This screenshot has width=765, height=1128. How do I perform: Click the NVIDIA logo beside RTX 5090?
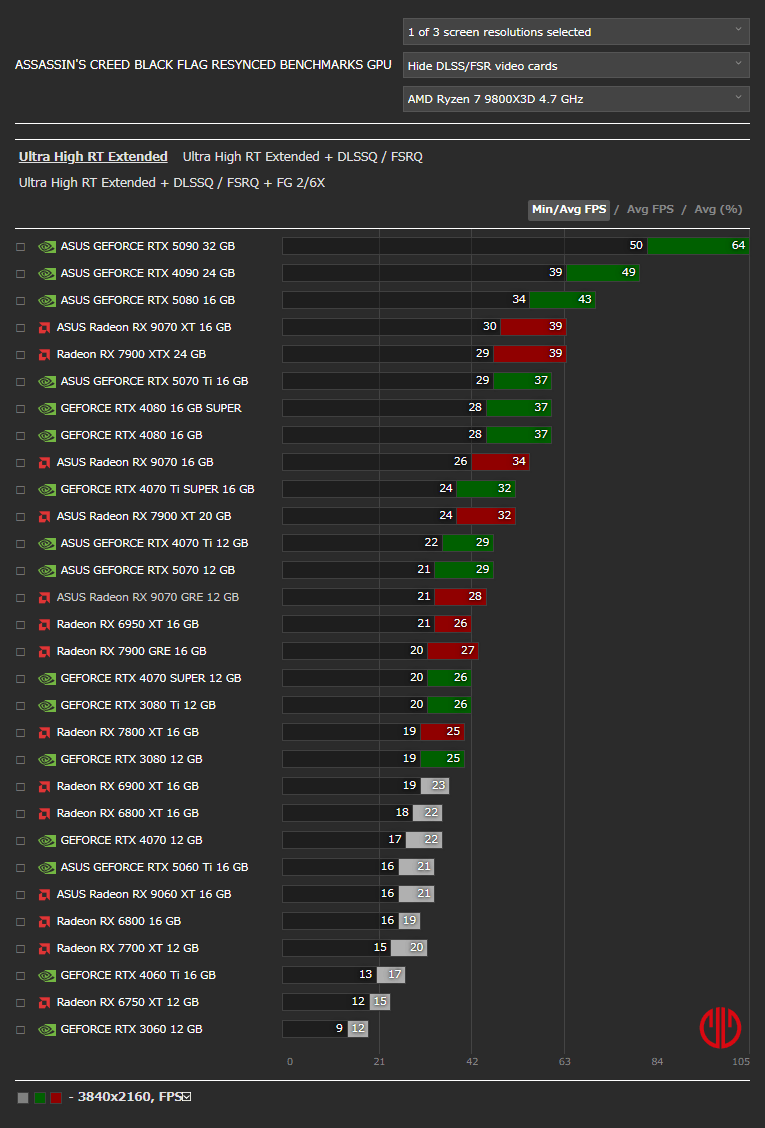pos(47,246)
